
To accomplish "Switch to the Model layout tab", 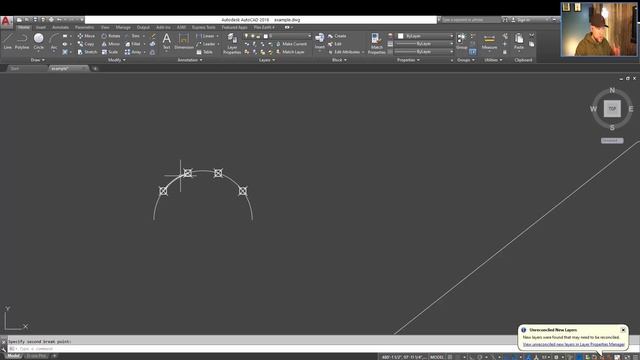I will tap(13, 356).
